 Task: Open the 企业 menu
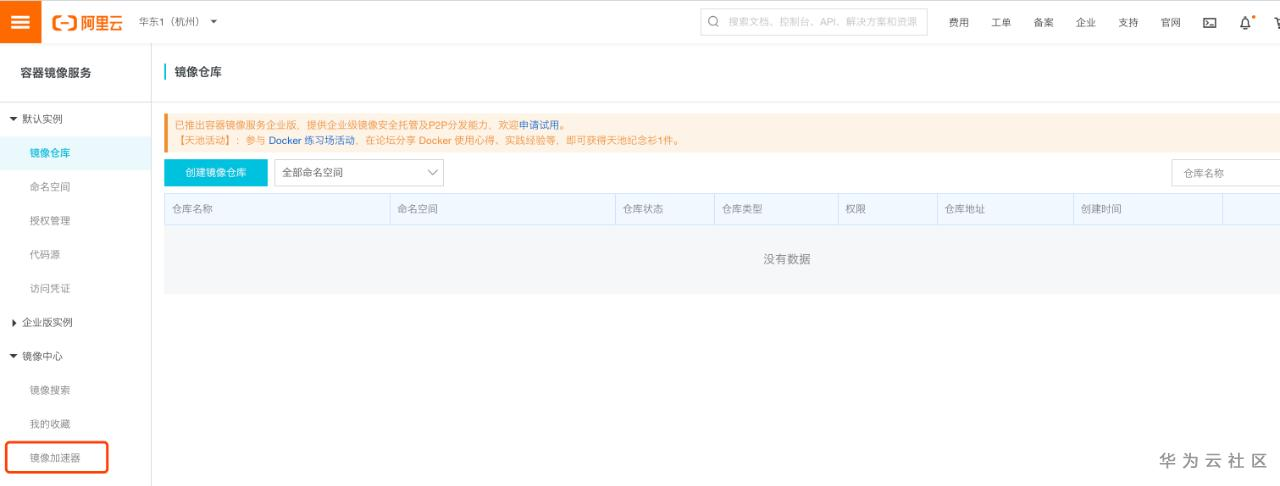tap(1086, 22)
